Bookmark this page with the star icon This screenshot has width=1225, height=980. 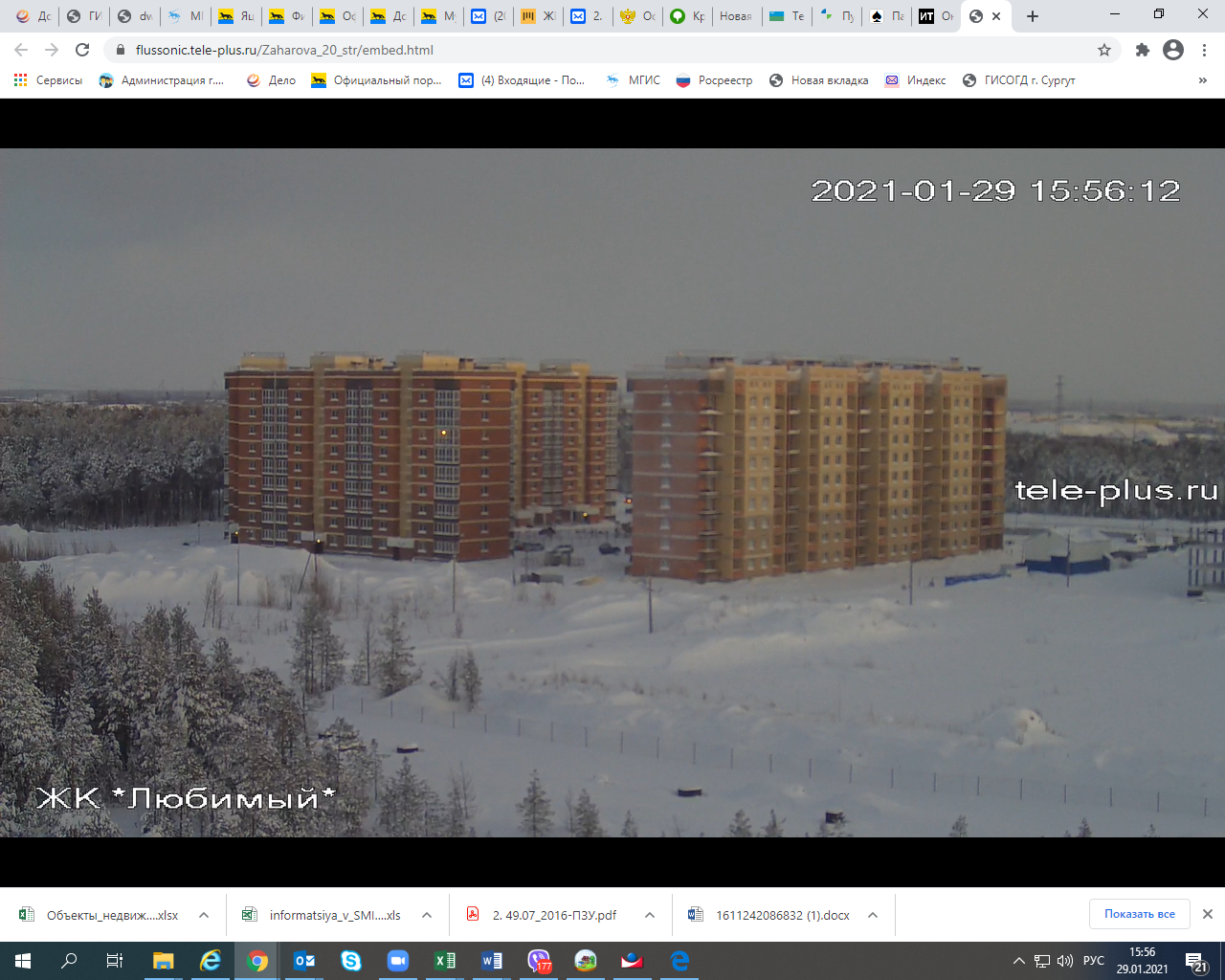pos(1104,50)
